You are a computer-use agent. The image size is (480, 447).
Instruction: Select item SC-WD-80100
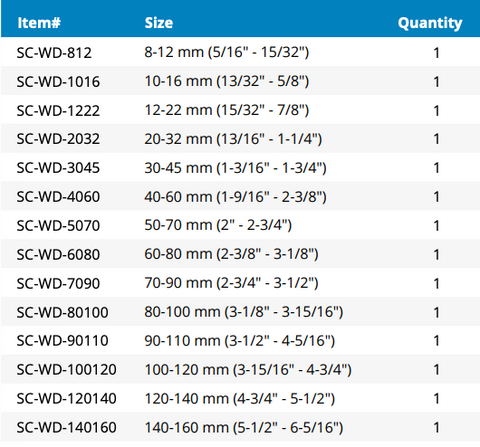pyautogui.click(x=63, y=312)
